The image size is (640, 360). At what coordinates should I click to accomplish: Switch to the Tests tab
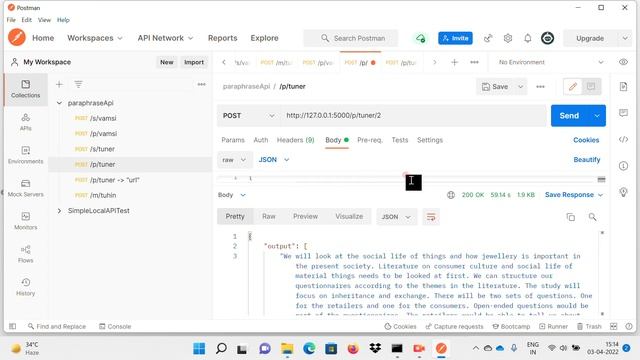pos(400,140)
